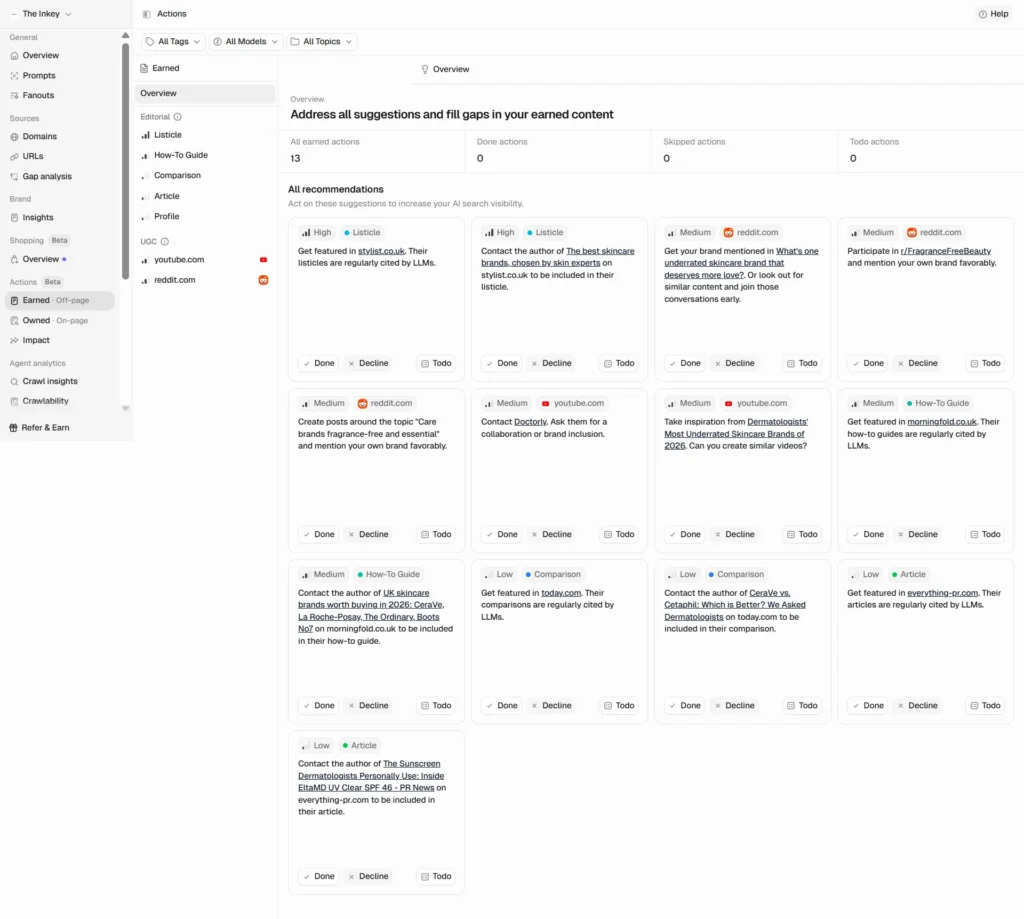Open the stylist.co.uk link

(x=381, y=251)
